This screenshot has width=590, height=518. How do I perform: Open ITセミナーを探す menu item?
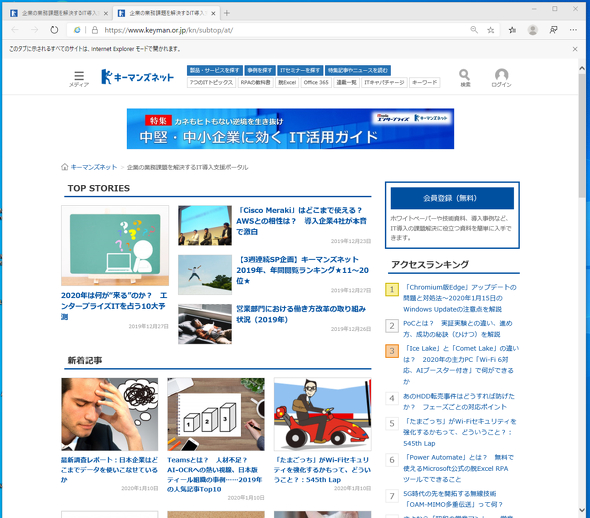pos(300,70)
